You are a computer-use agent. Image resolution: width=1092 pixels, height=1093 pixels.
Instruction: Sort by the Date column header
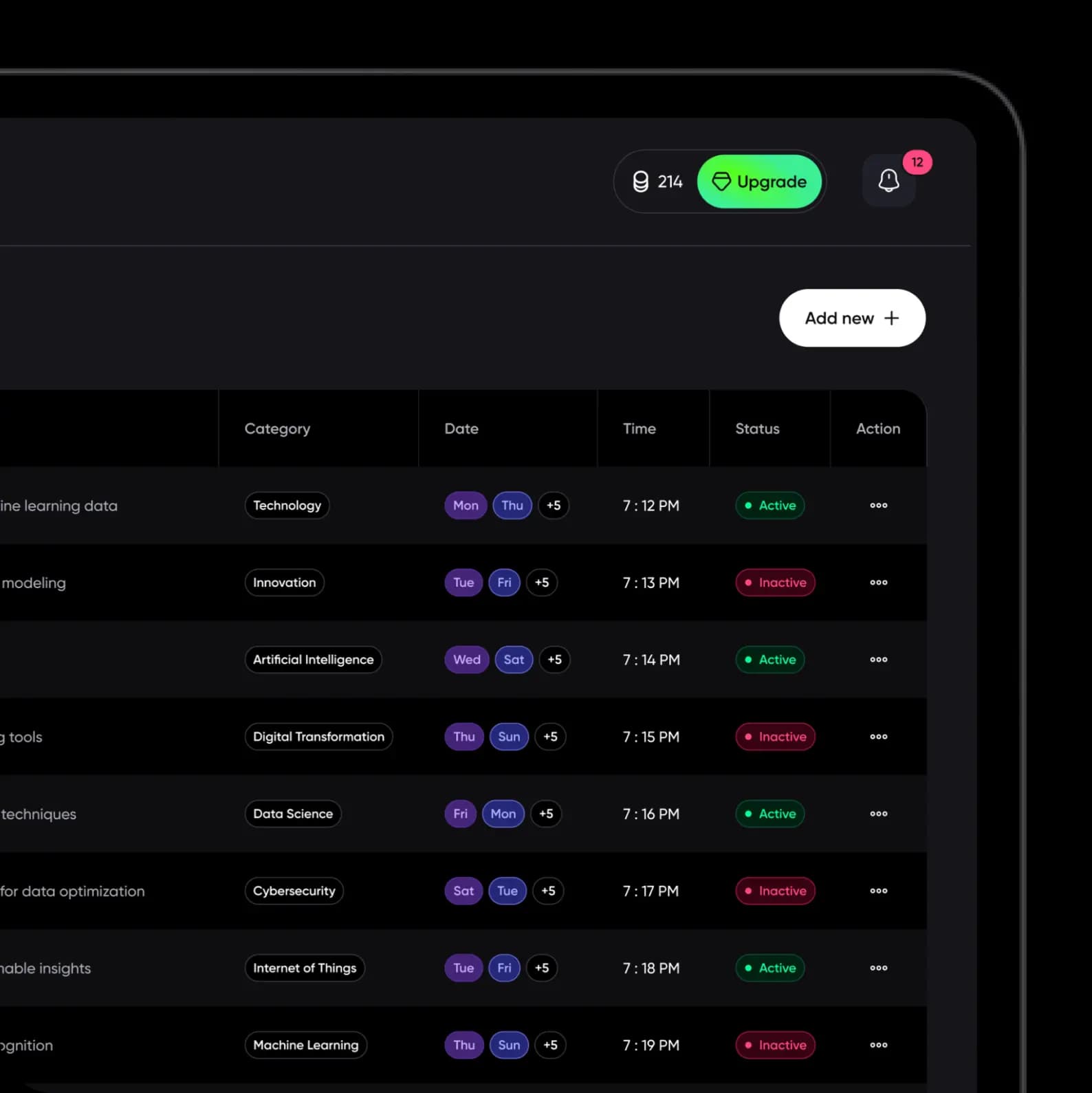point(461,429)
